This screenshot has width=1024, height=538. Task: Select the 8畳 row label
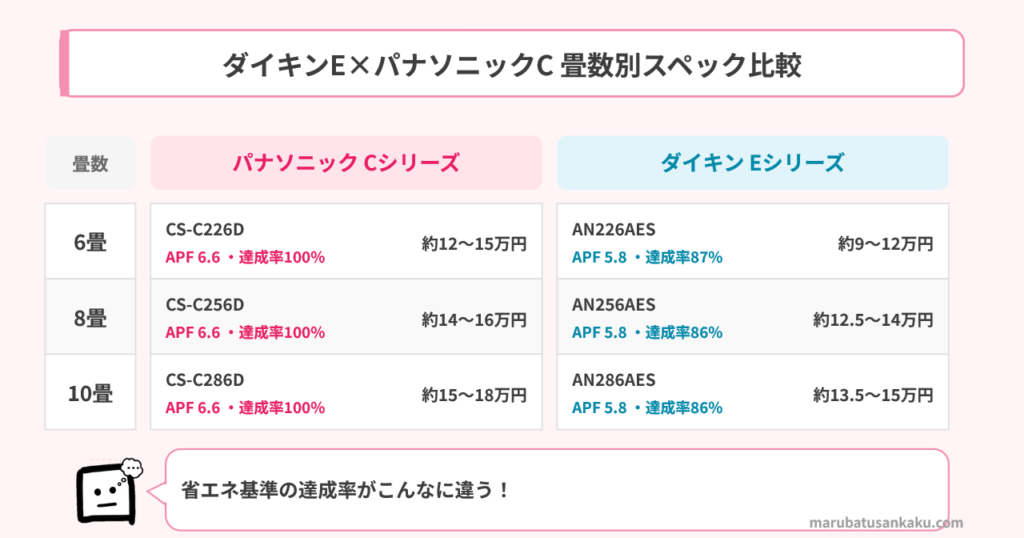click(90, 318)
